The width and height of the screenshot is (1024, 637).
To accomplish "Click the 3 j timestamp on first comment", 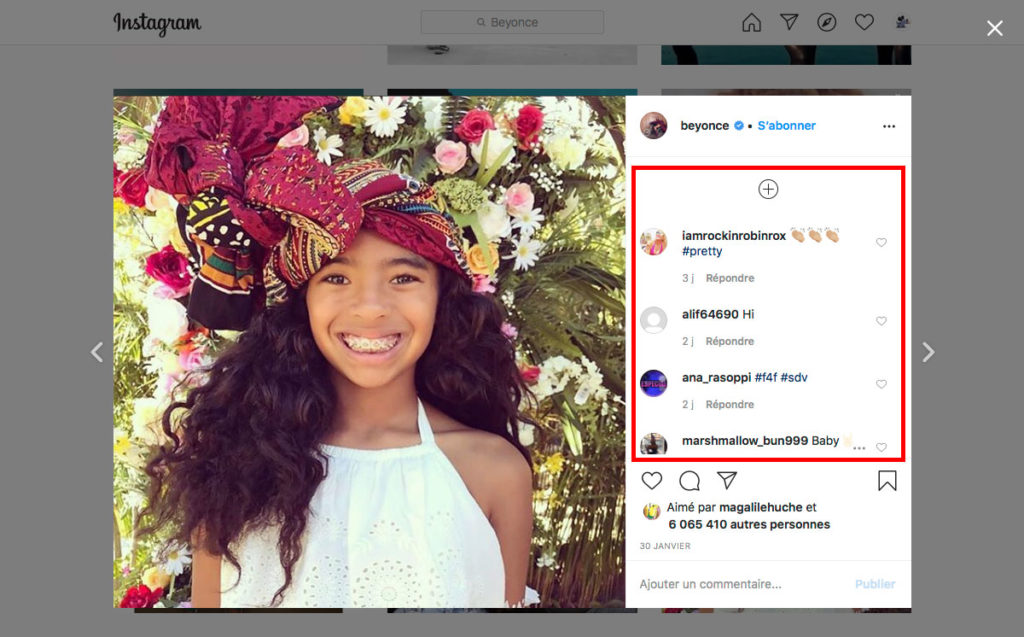I will (688, 278).
